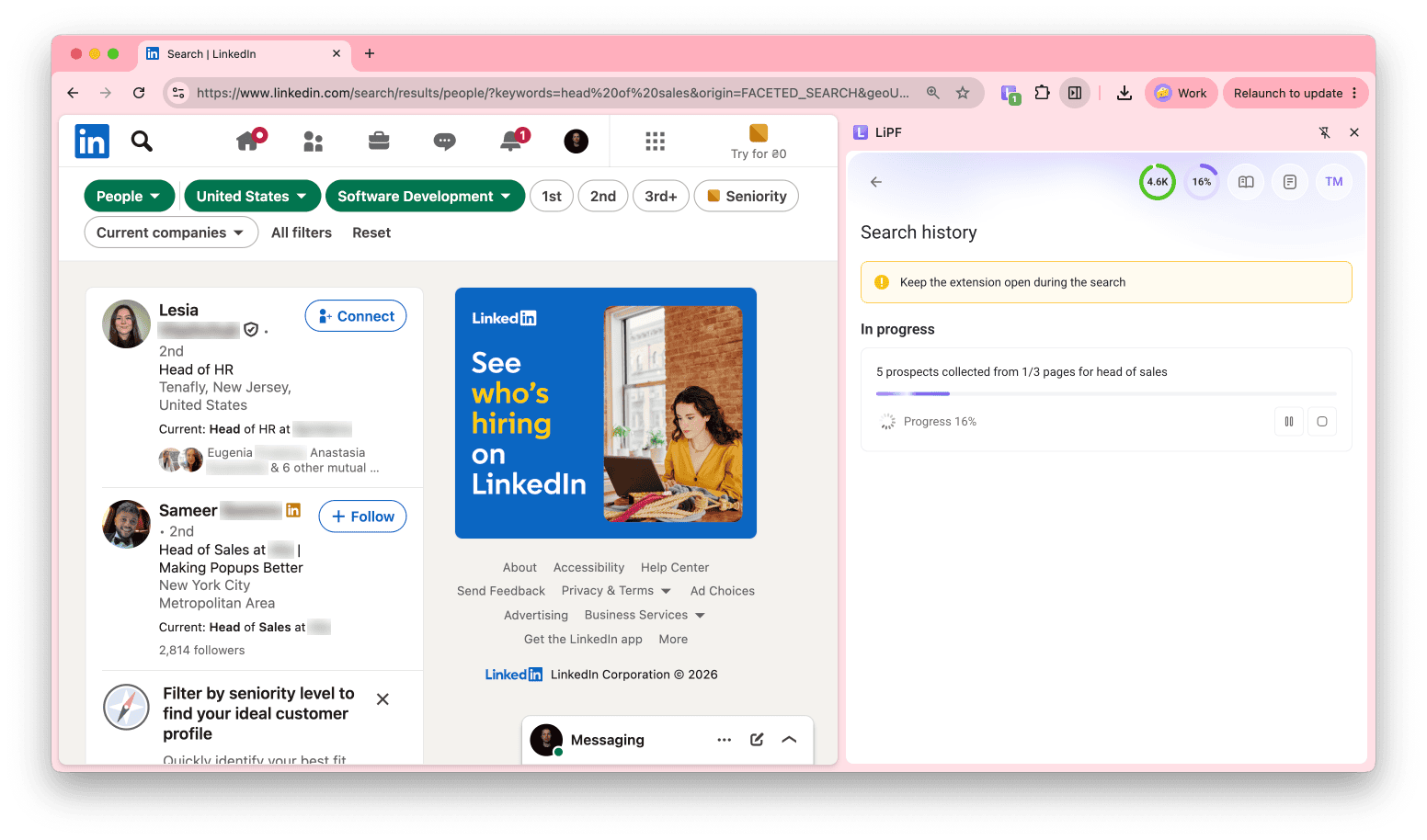
Task: Toggle the 1st connections filter
Action: click(552, 196)
